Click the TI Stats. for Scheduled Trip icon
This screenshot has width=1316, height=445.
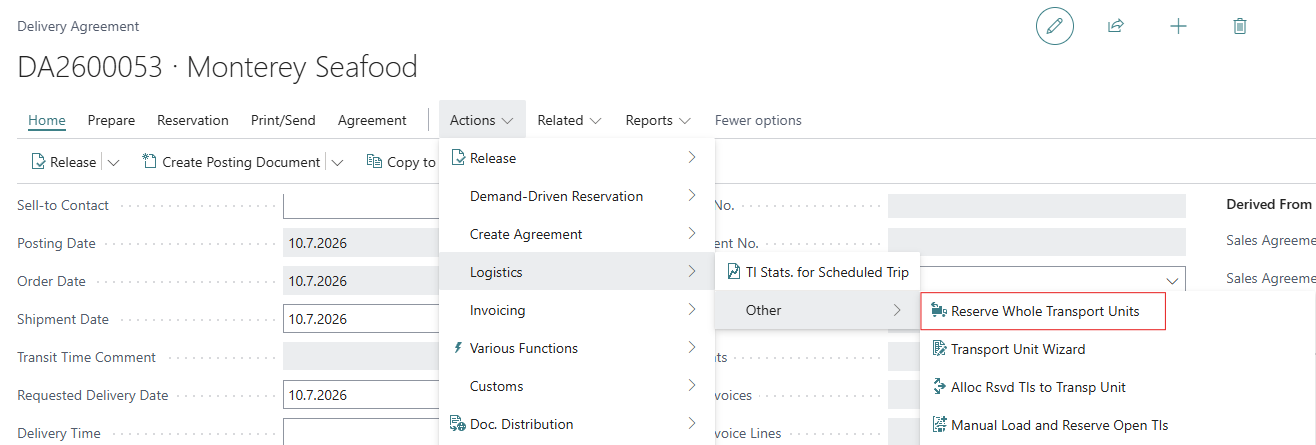click(733, 272)
